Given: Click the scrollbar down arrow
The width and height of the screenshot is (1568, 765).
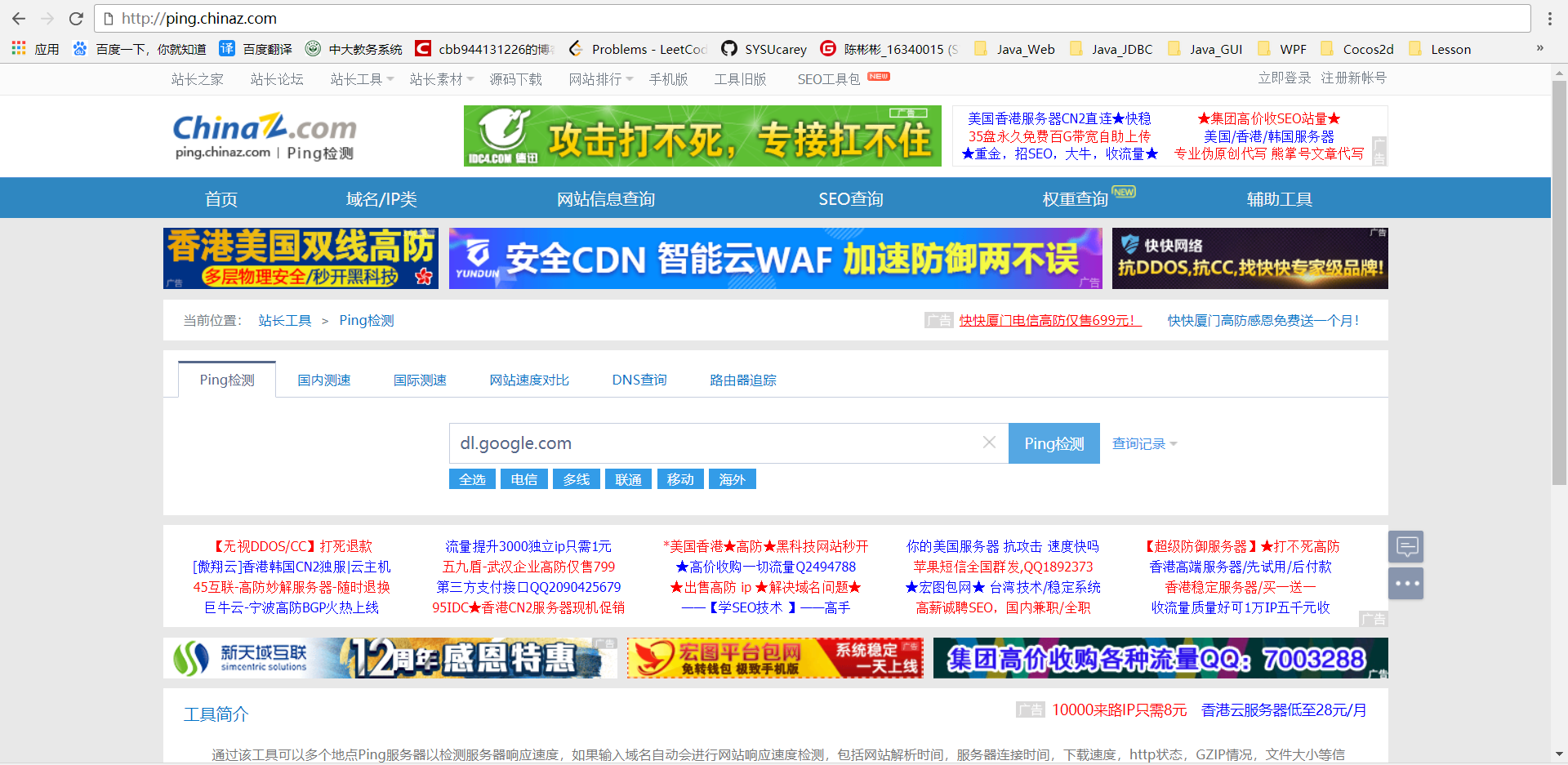Looking at the screenshot, I should click(x=1559, y=754).
